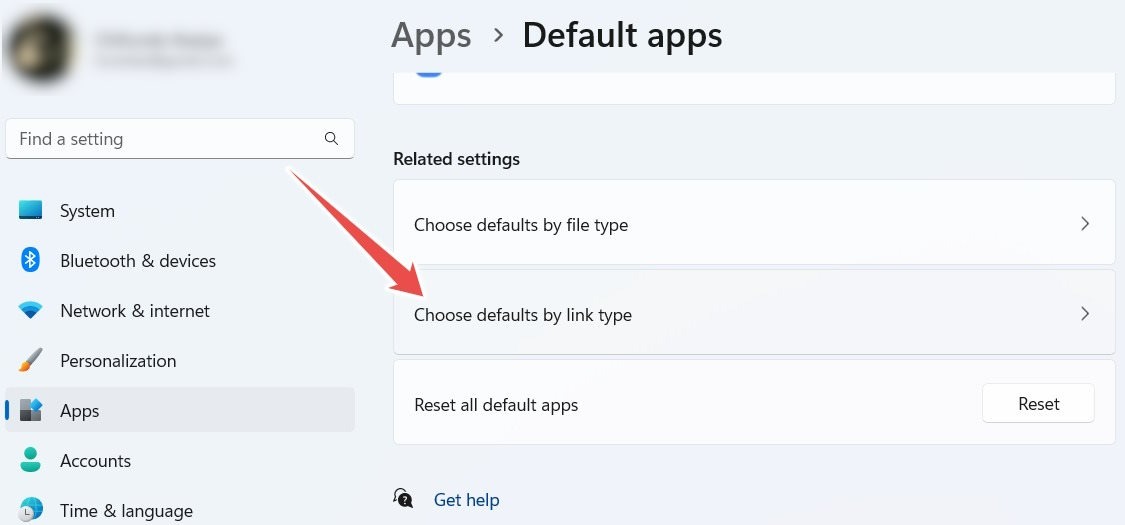Click the breadcrumb chevron separator
This screenshot has height=525, width=1125.
499,34
